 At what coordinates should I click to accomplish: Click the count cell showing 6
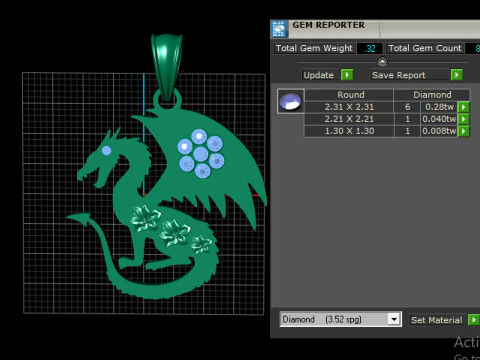[x=407, y=107]
